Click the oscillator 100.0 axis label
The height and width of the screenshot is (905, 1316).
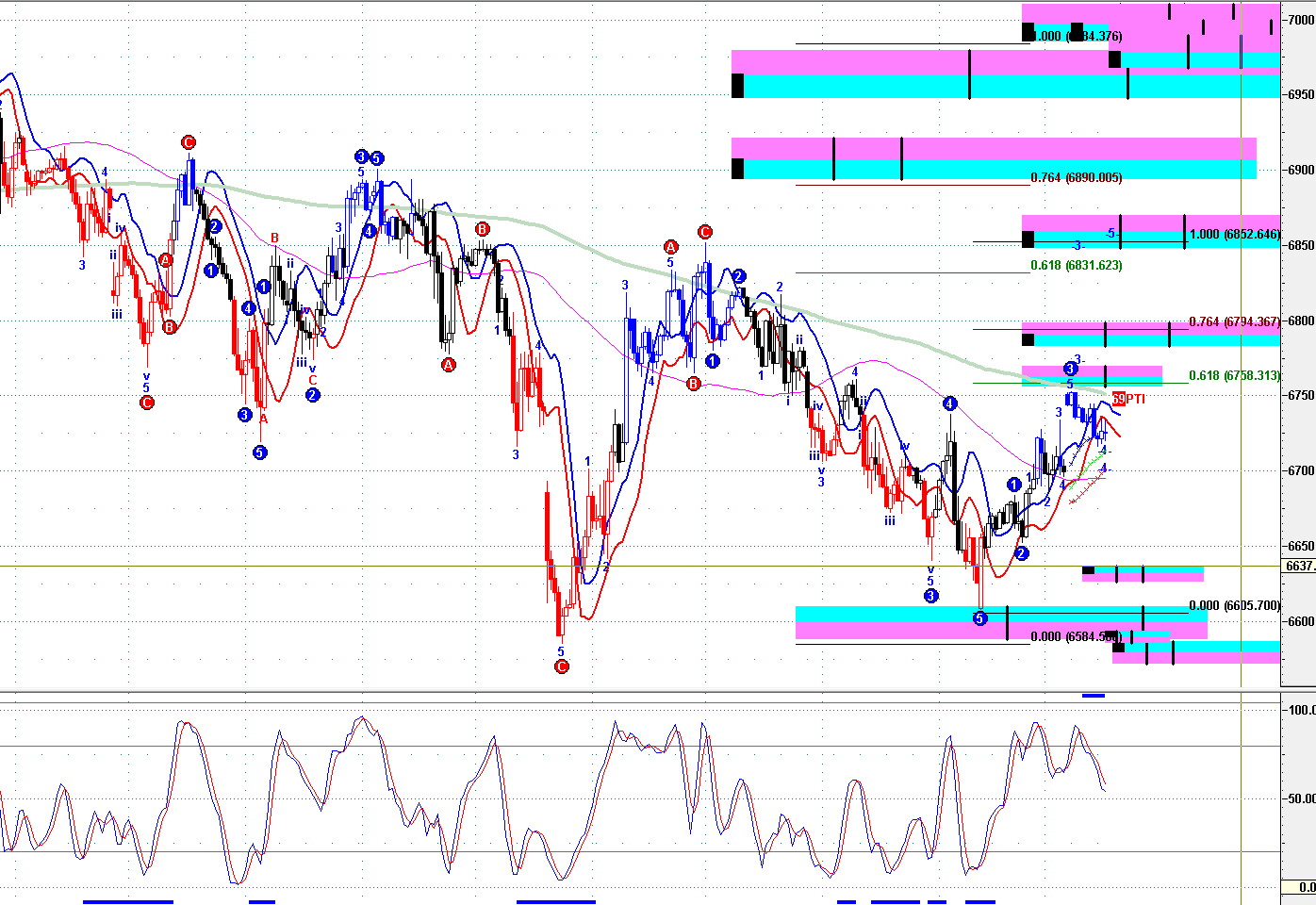pyautogui.click(x=1302, y=710)
